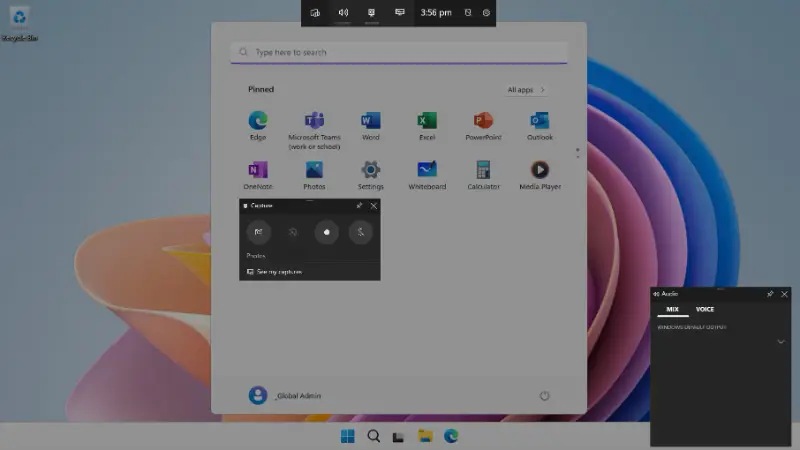Image resolution: width=800 pixels, height=450 pixels.
Task: Pin the Audio widget
Action: point(770,294)
